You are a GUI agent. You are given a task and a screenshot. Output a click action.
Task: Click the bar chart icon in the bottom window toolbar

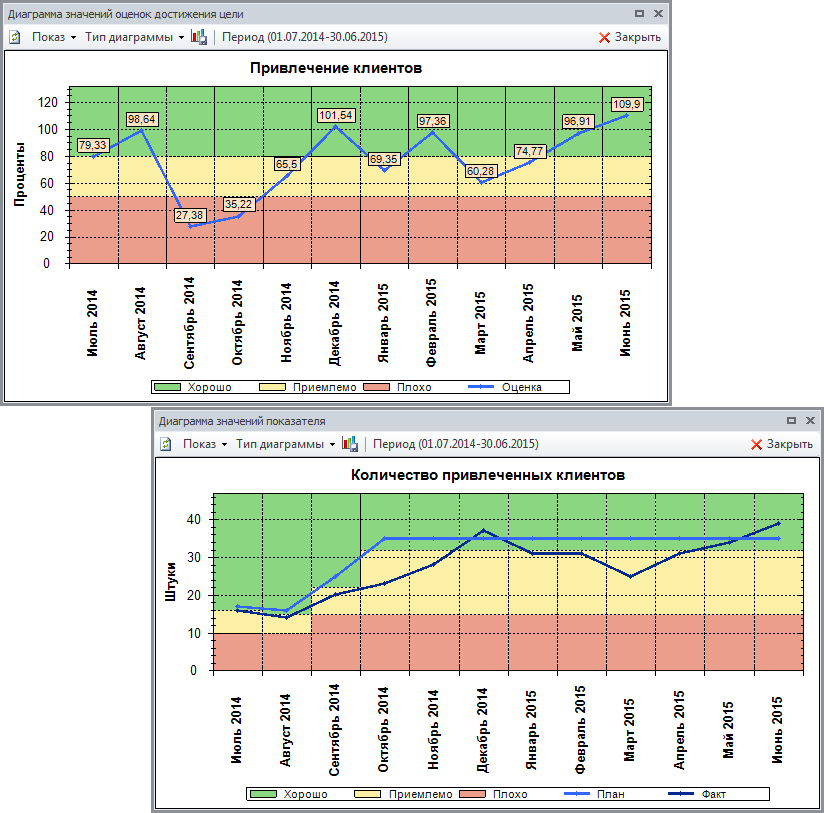pos(350,444)
